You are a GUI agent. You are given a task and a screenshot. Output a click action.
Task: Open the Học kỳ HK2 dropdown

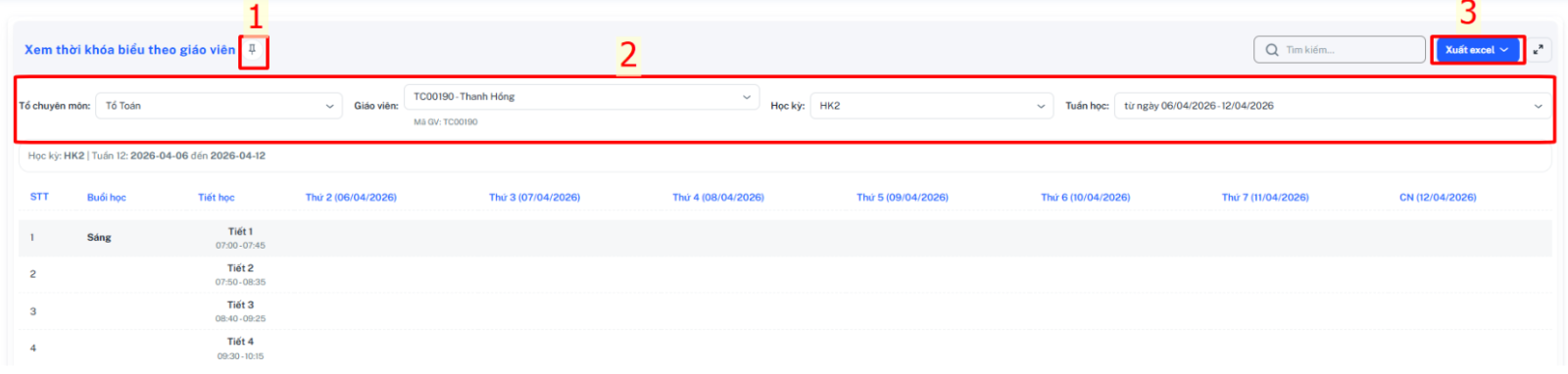(x=931, y=106)
